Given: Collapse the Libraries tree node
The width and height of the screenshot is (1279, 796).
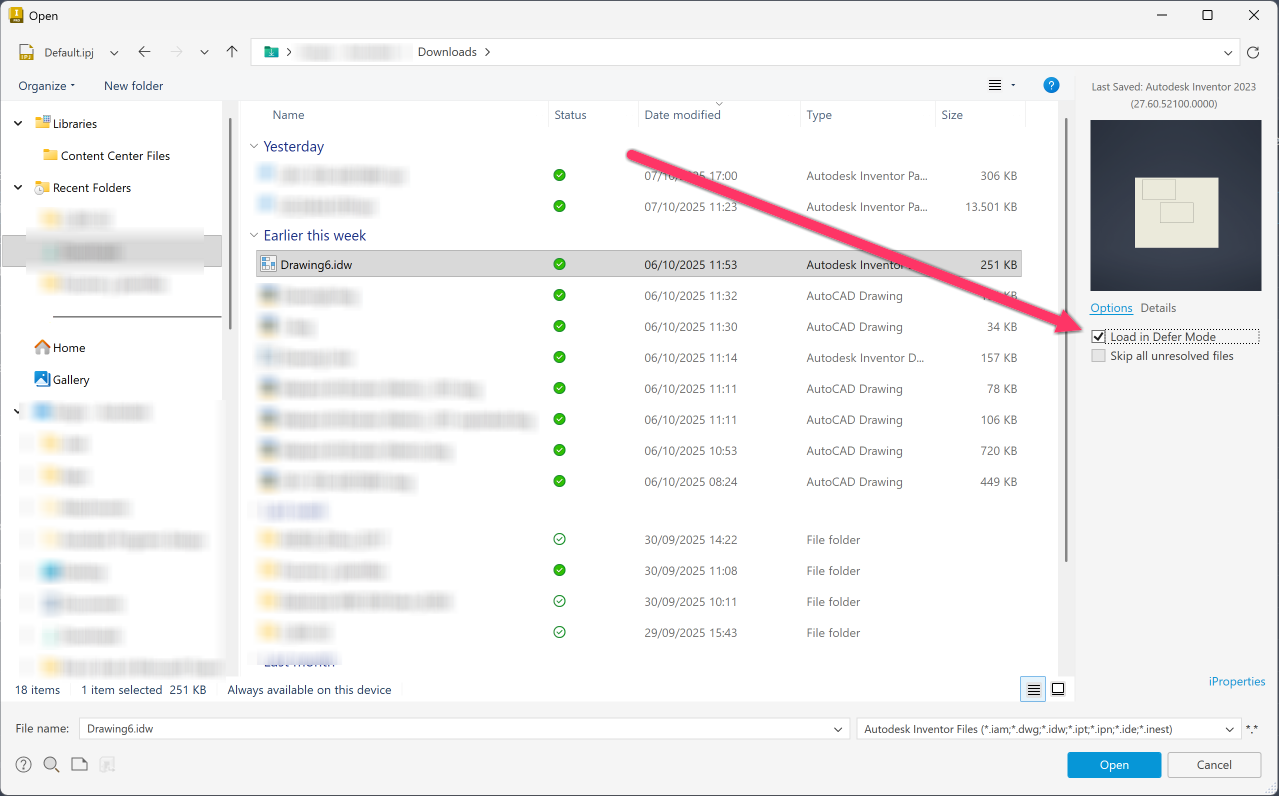Looking at the screenshot, I should 18,123.
